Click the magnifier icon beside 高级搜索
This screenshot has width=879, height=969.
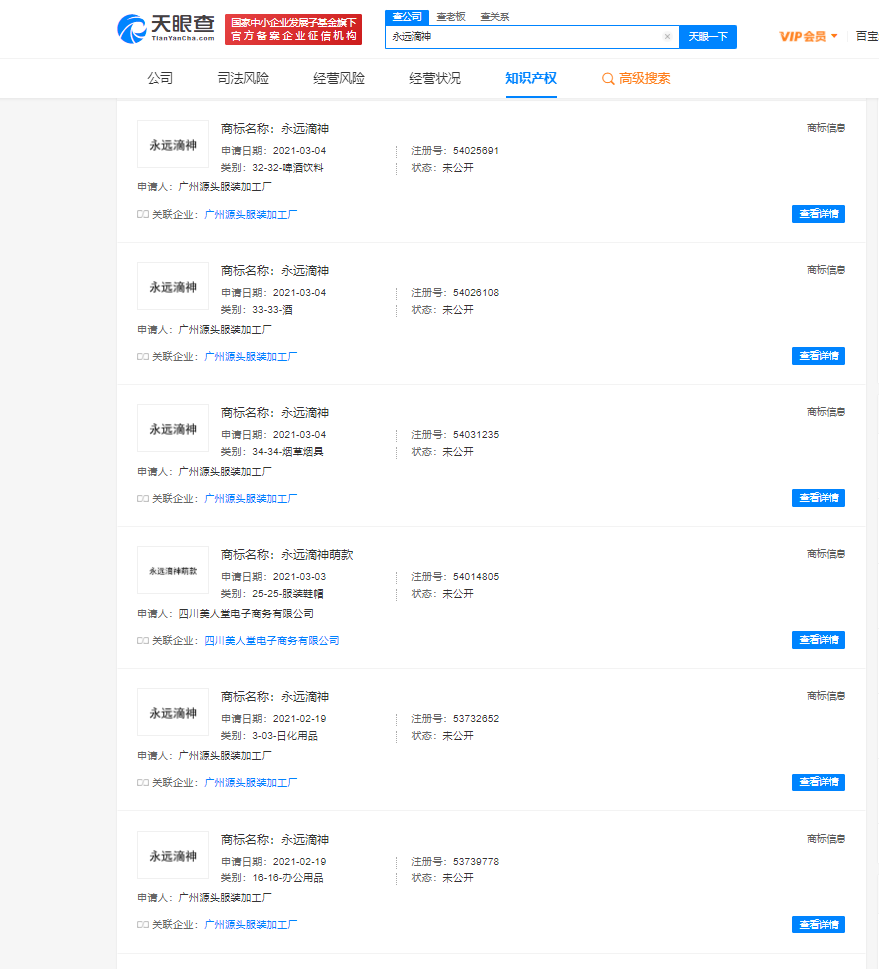point(608,79)
